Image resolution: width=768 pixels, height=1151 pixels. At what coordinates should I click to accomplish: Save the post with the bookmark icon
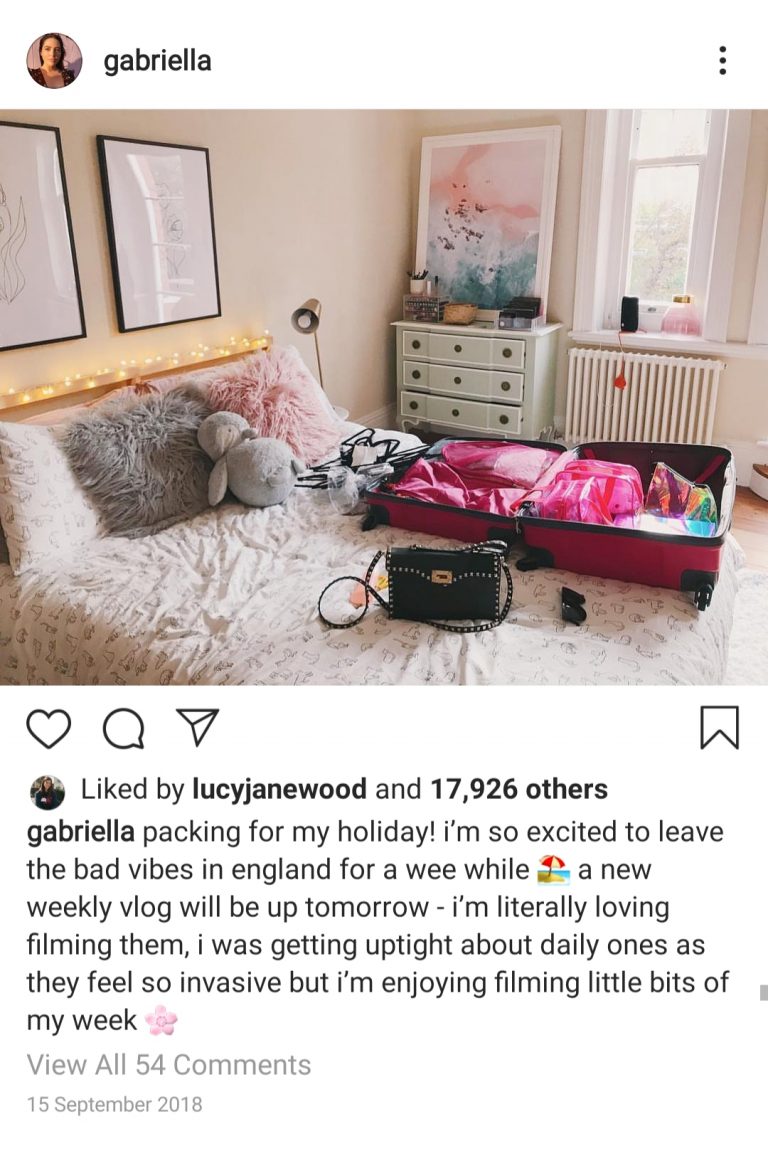(719, 727)
